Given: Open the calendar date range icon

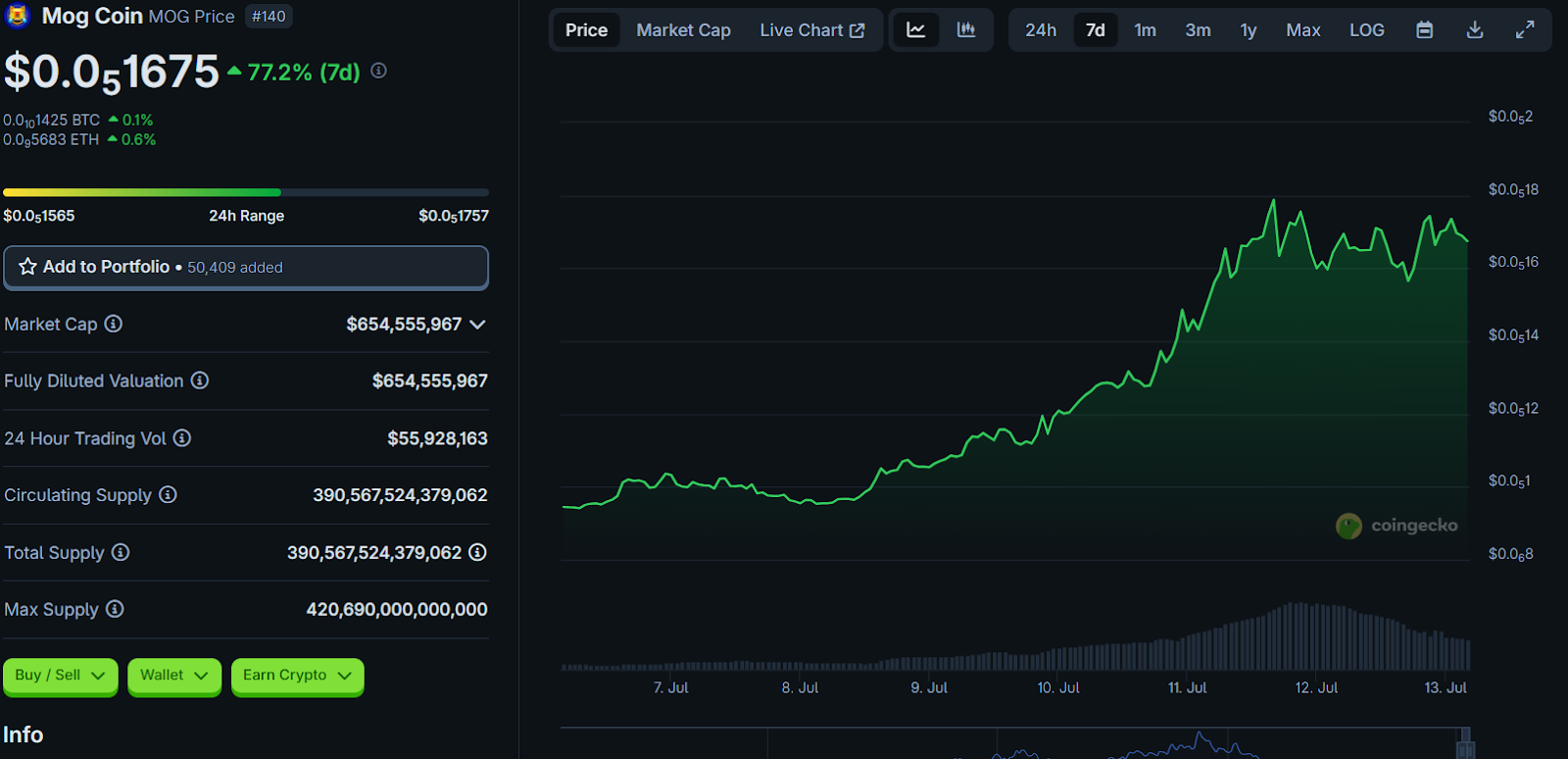Looking at the screenshot, I should click(1425, 30).
